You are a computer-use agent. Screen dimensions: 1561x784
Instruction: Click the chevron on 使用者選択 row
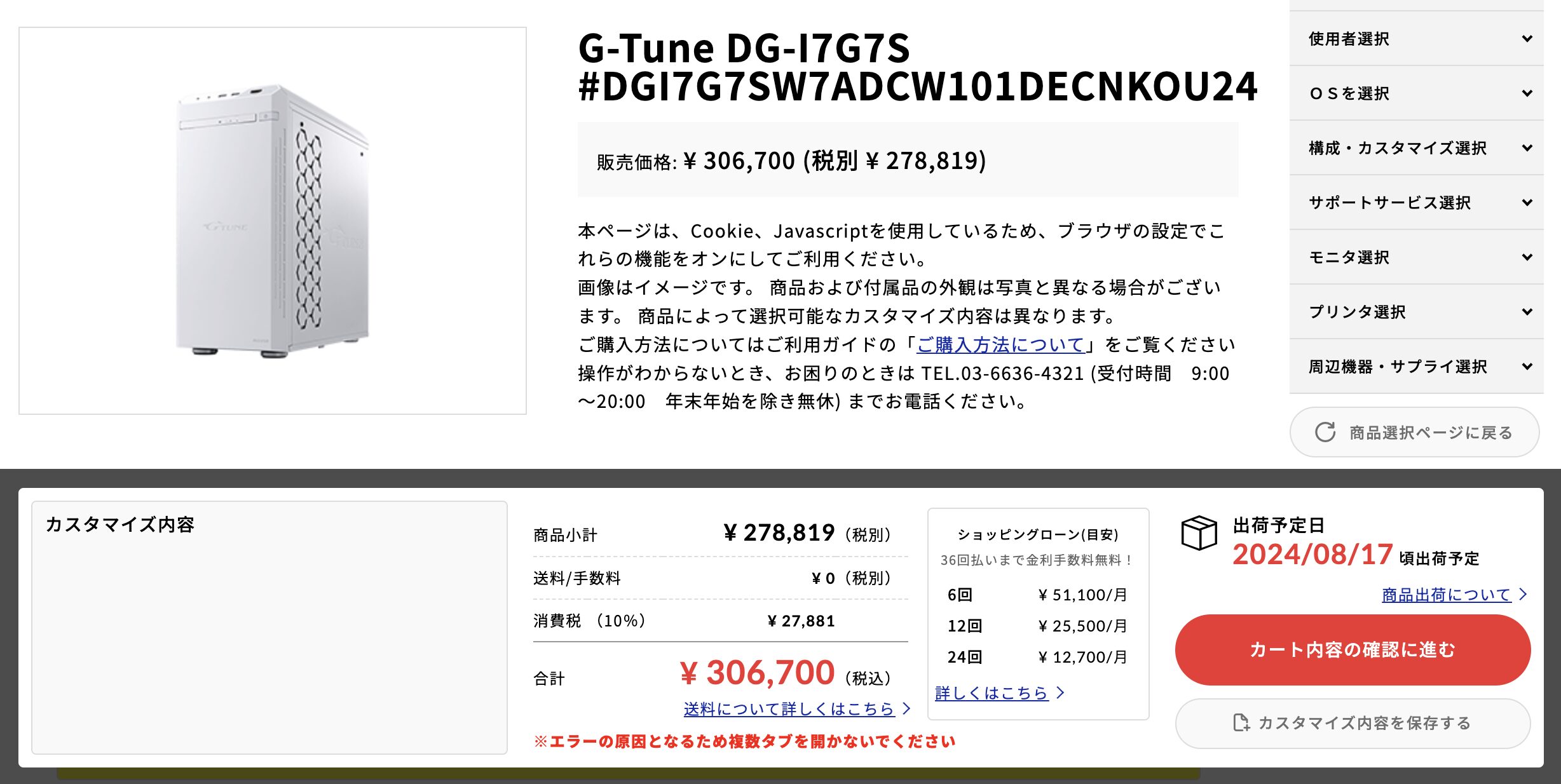pyautogui.click(x=1527, y=38)
